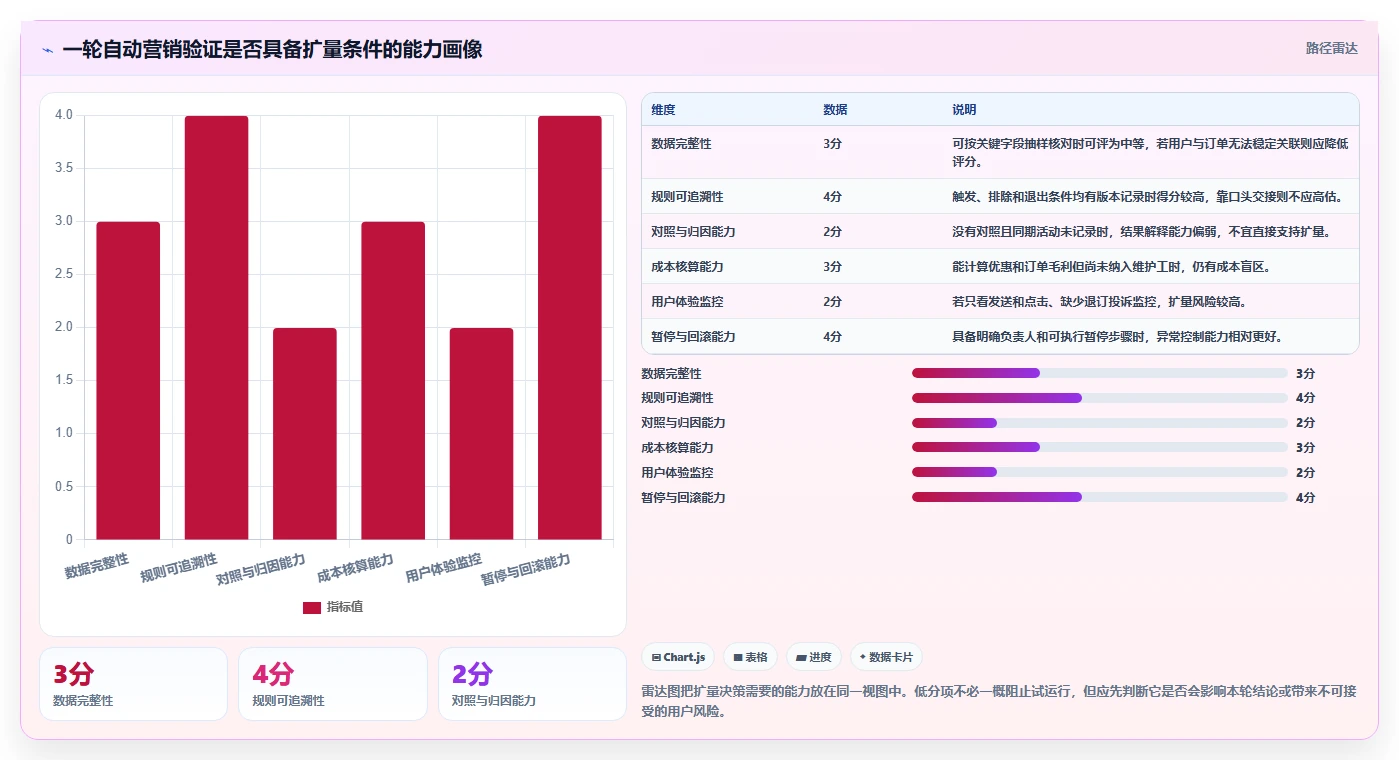The image size is (1399, 760).
Task: Click the 成本核算能力 progress bar
Action: [1100, 447]
